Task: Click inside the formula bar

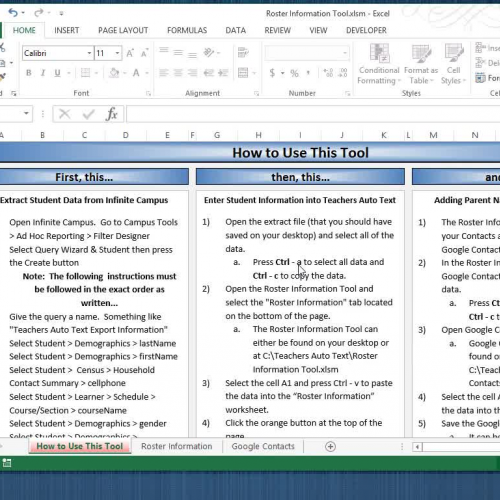Action: click(313, 114)
